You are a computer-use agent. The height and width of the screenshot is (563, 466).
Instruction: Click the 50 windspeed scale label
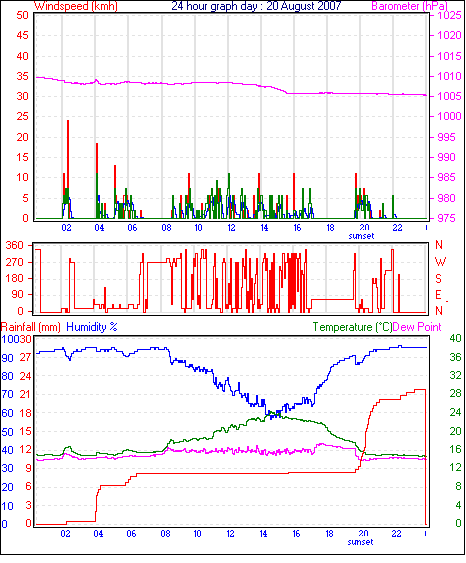pos(22,15)
